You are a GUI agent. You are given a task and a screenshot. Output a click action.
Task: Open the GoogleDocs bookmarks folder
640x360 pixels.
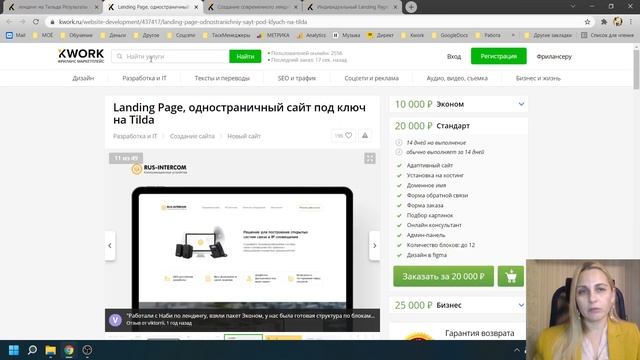click(x=449, y=36)
